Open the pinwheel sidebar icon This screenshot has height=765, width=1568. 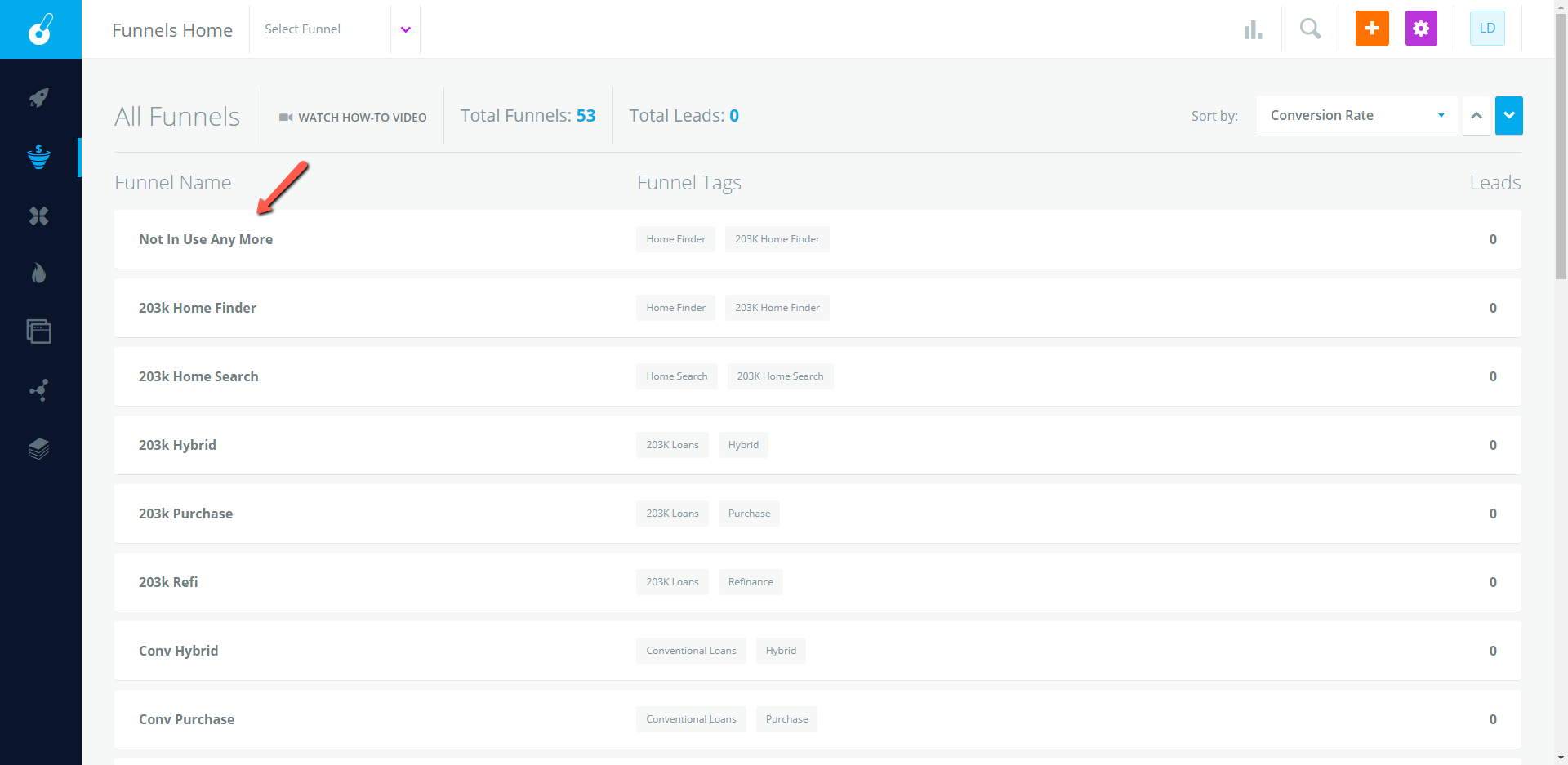[38, 216]
